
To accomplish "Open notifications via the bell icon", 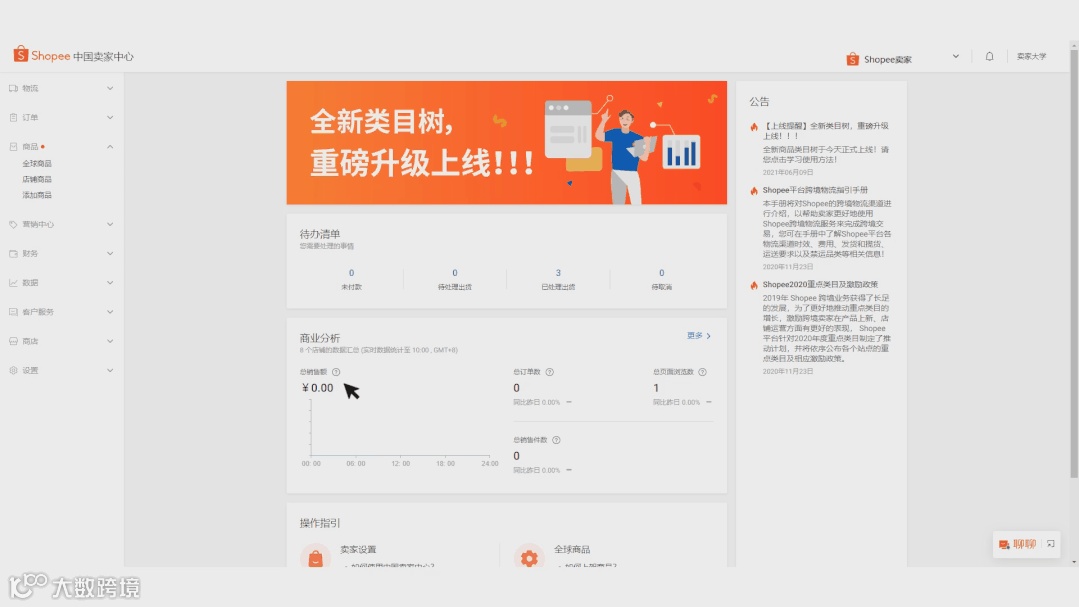I will pyautogui.click(x=990, y=56).
